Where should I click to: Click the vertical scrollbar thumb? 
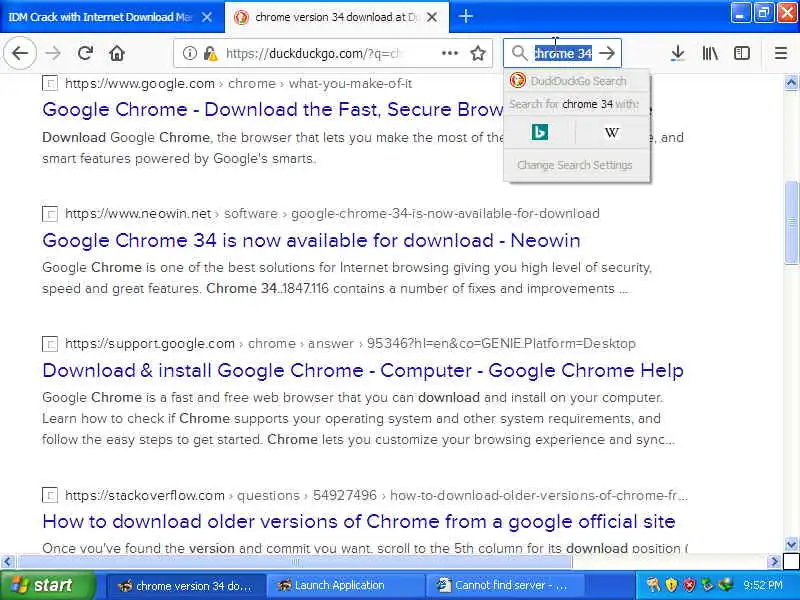point(791,222)
